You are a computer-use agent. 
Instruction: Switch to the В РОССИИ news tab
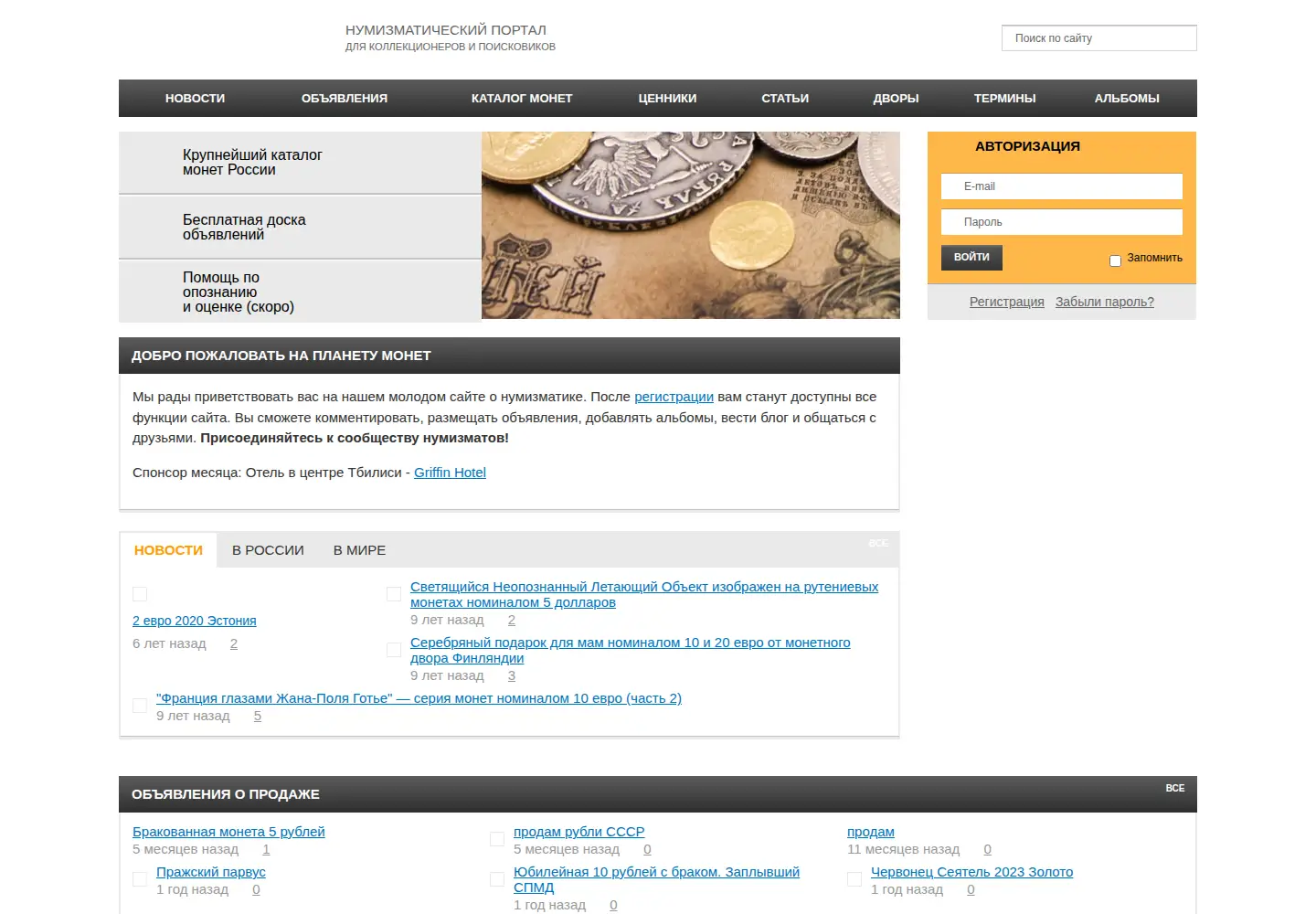tap(268, 550)
